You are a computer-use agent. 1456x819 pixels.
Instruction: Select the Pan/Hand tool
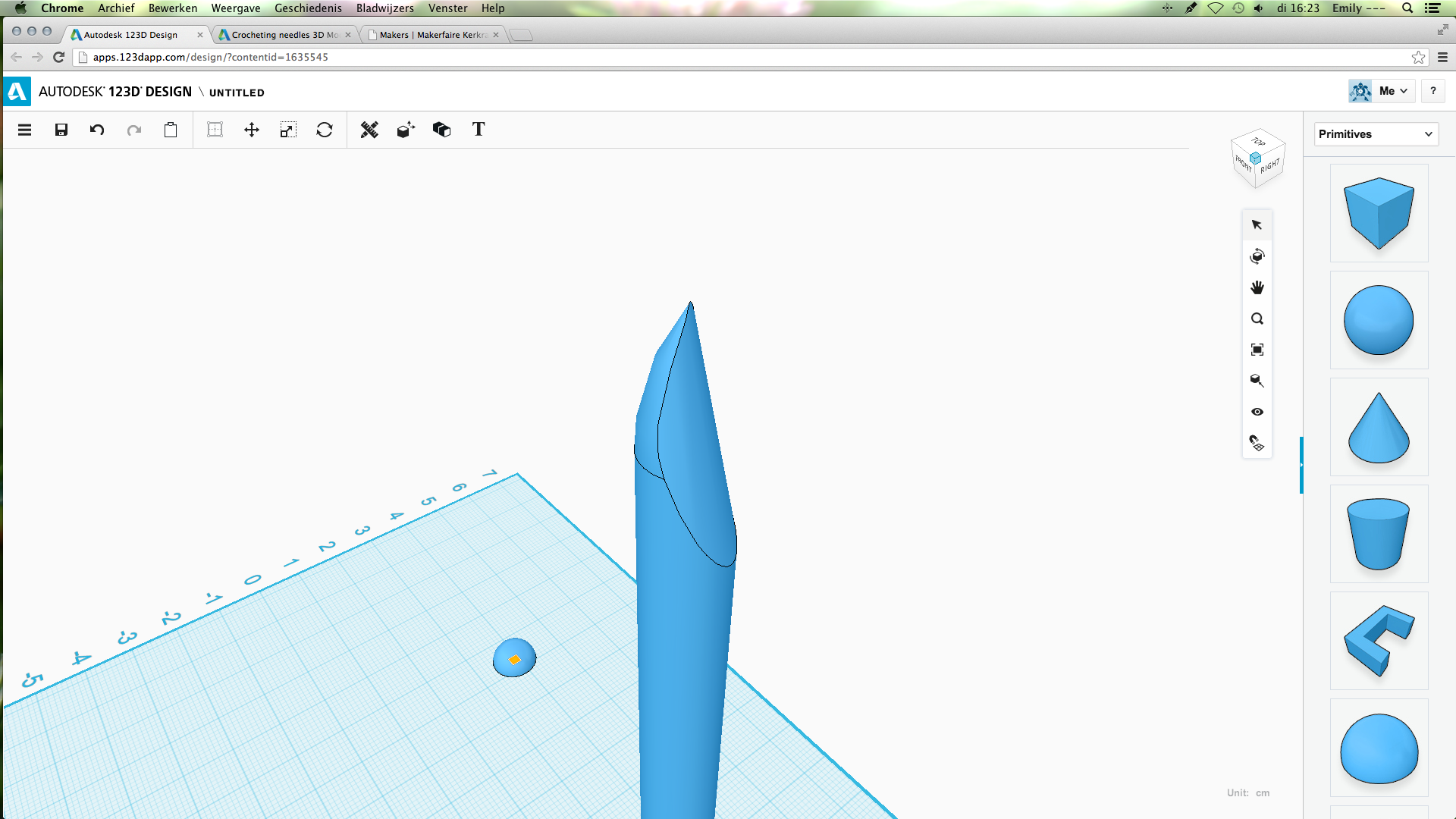coord(1257,287)
